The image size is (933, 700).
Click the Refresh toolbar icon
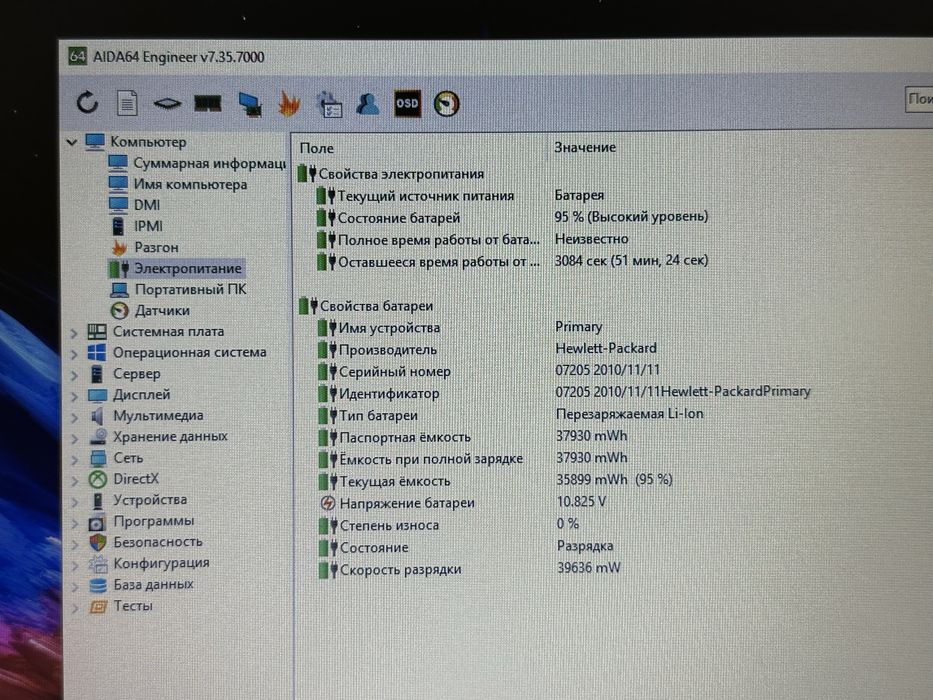coord(87,102)
